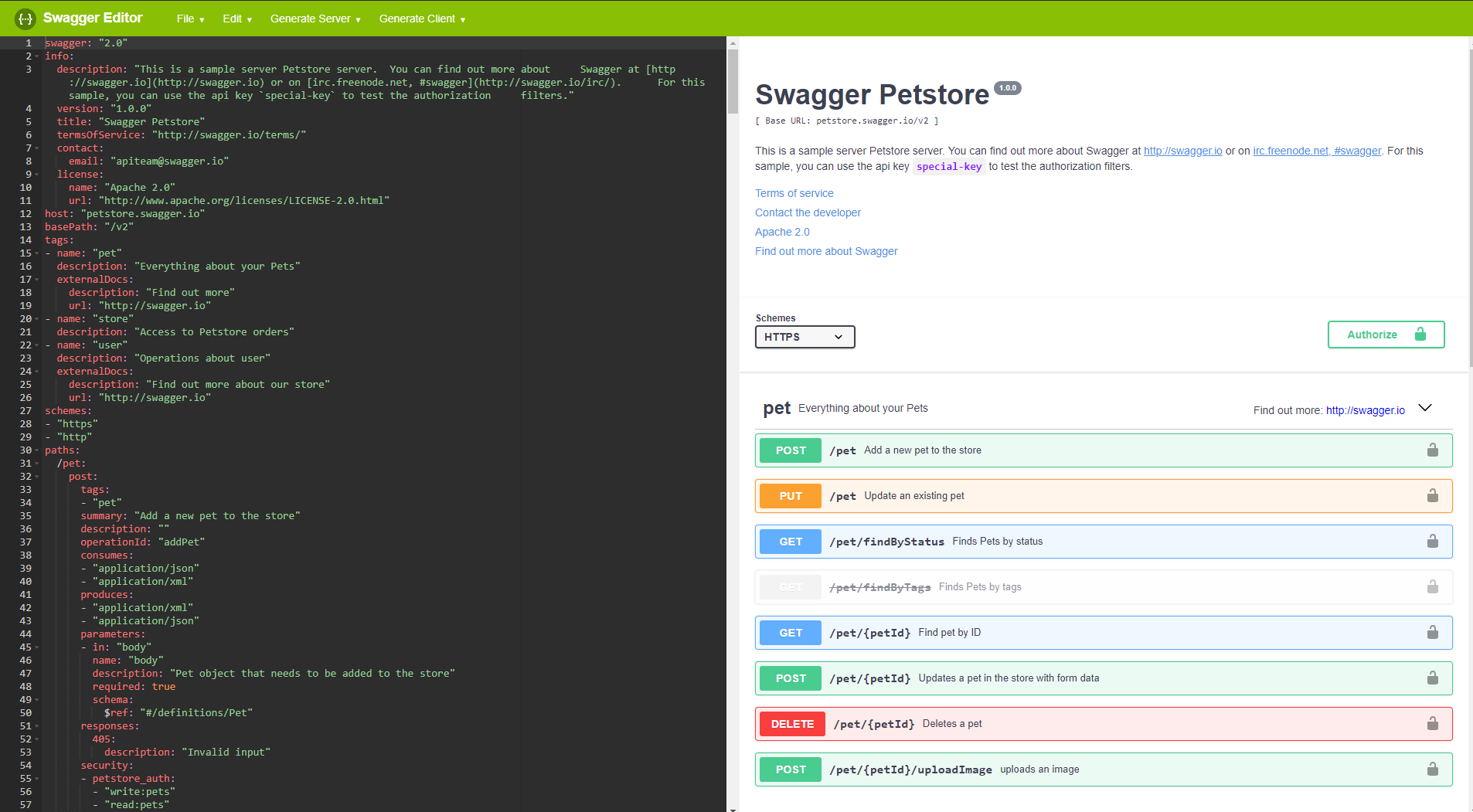Viewport: 1473px width, 812px height.
Task: Fold the paths block at line 30
Action: [36, 450]
